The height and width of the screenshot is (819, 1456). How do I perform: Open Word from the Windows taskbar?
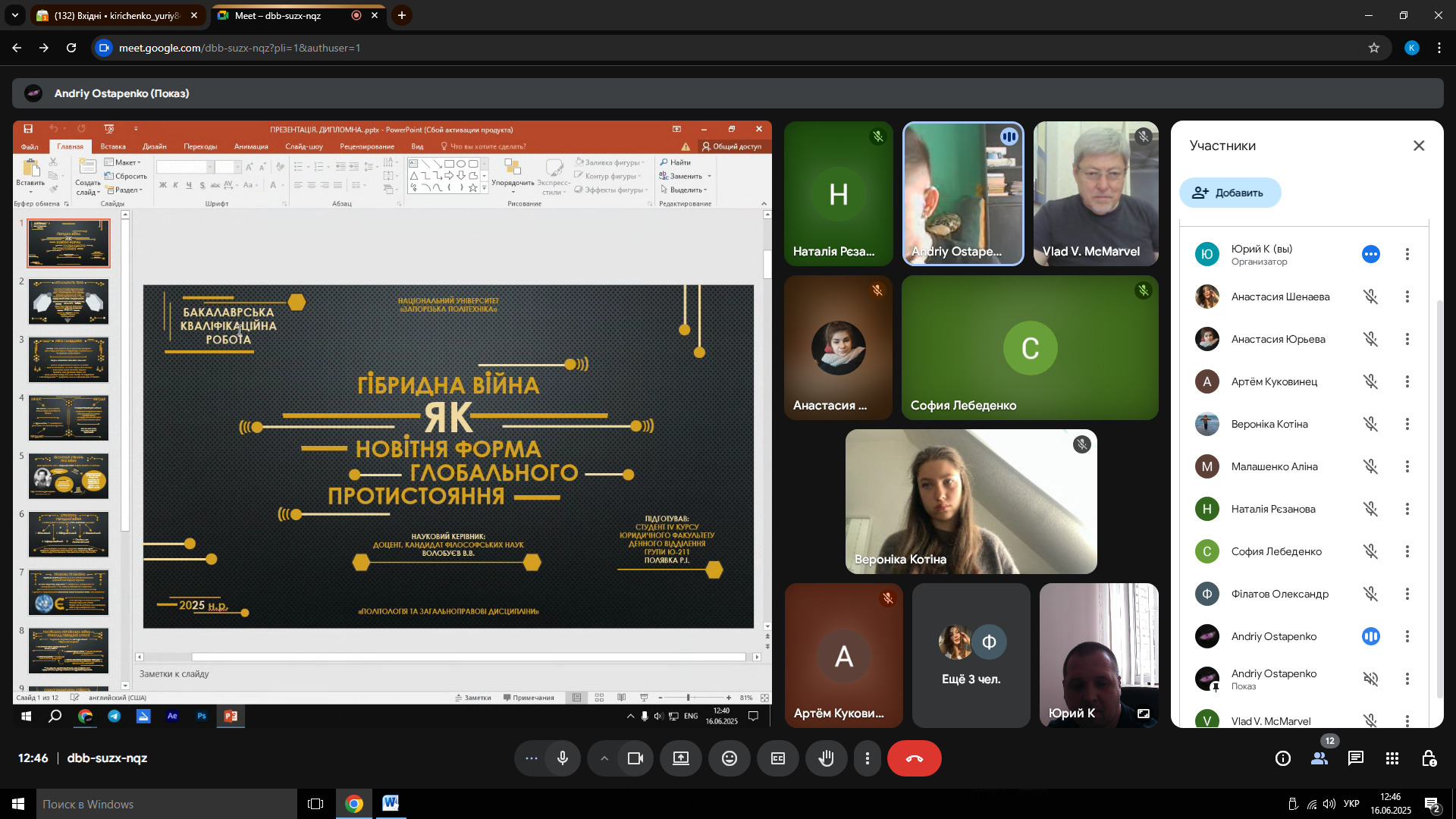point(390,804)
